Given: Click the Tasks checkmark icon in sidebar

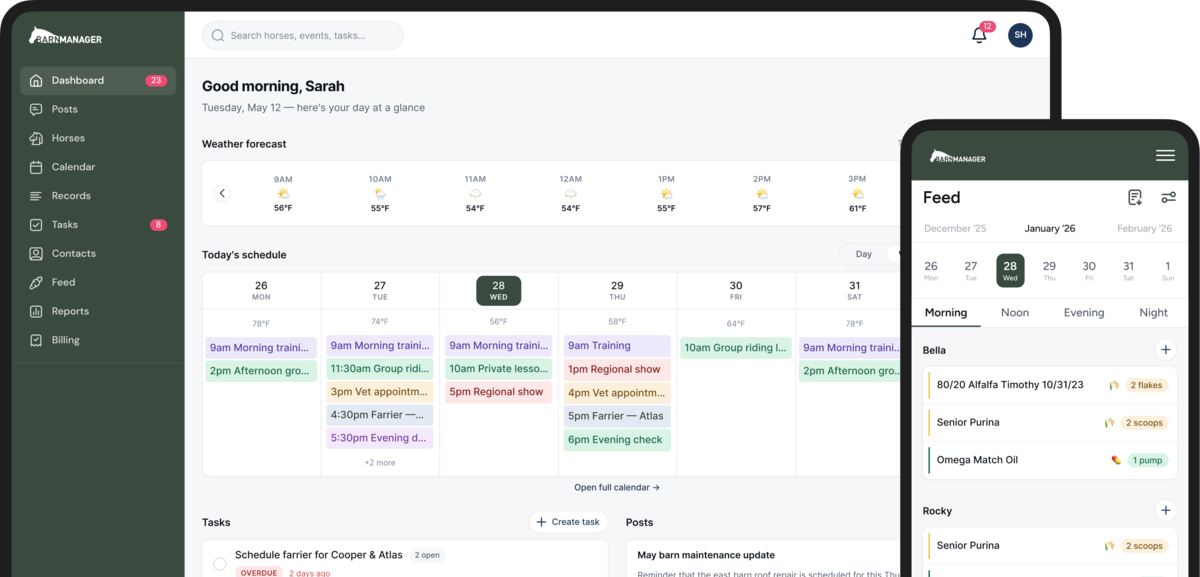Looking at the screenshot, I should tap(36, 225).
